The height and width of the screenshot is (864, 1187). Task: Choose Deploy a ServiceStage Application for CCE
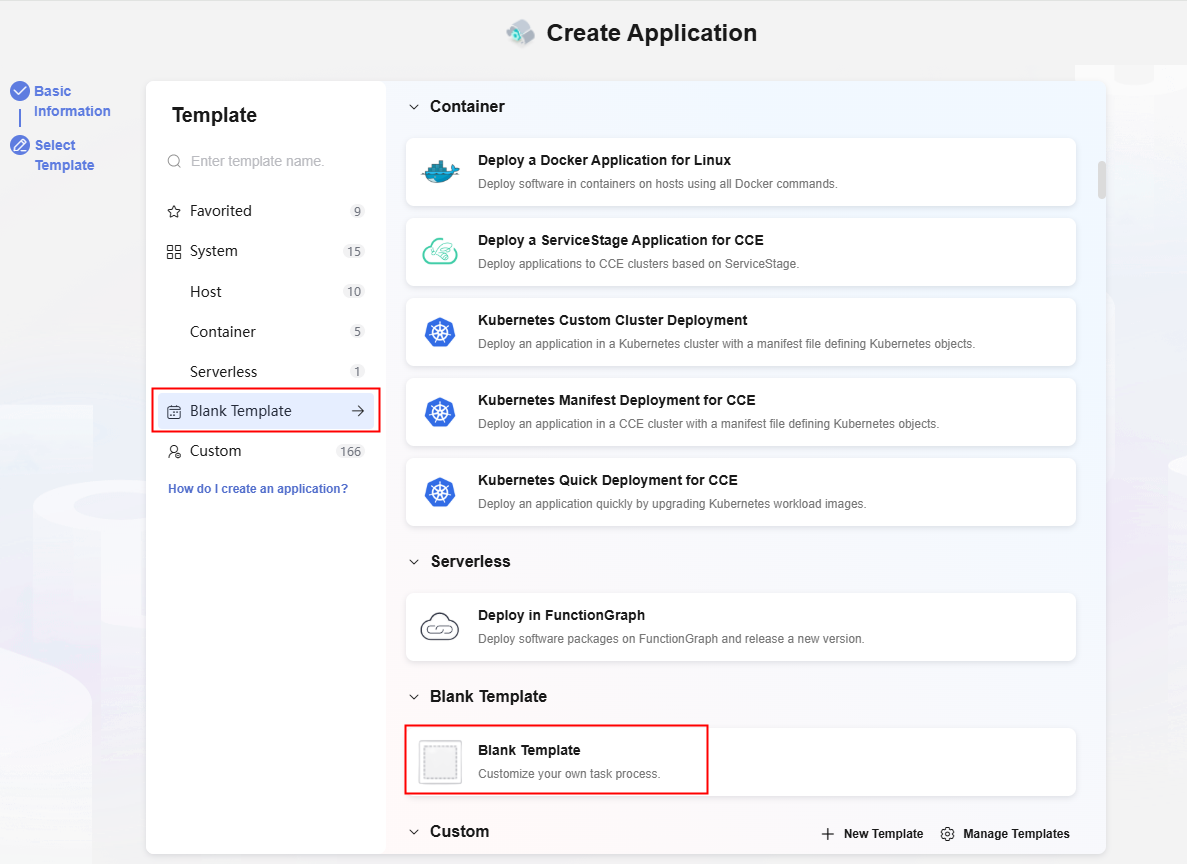tap(740, 252)
